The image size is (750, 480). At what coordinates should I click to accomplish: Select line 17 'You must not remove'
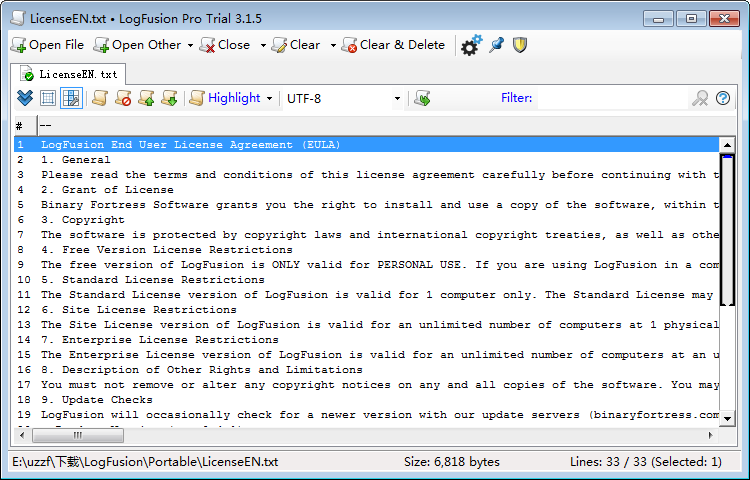pyautogui.click(x=366, y=385)
